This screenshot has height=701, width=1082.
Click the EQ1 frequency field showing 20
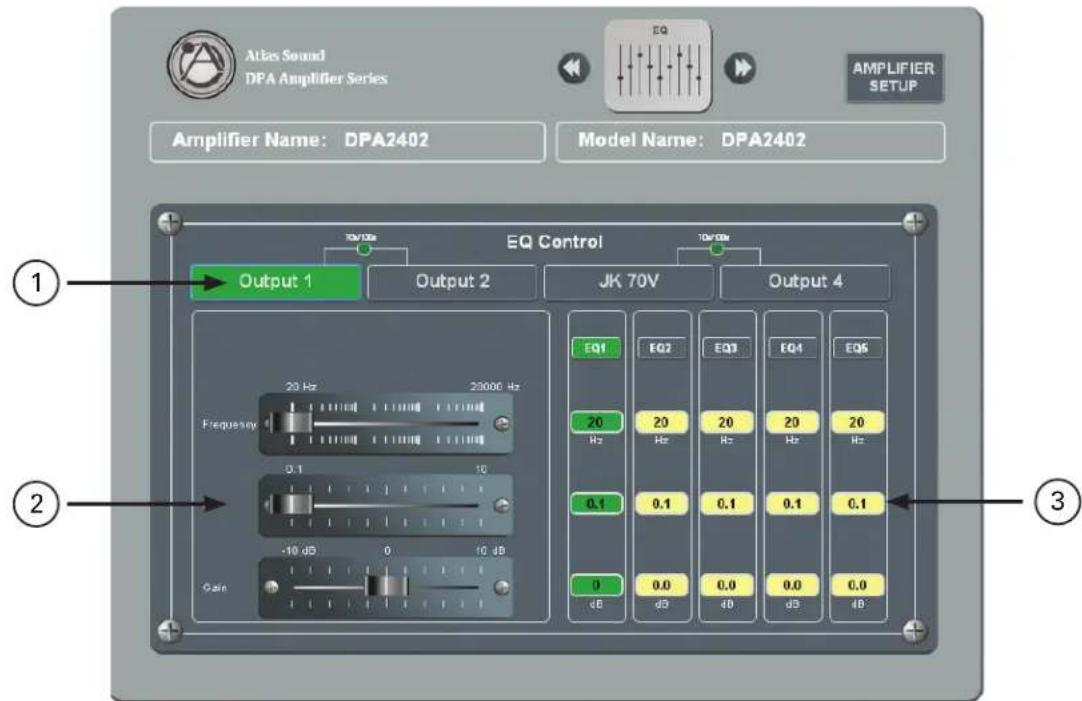596,422
